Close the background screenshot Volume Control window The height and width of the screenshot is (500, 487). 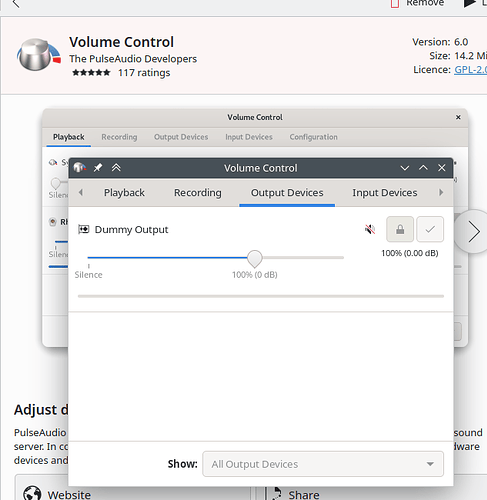point(458,117)
